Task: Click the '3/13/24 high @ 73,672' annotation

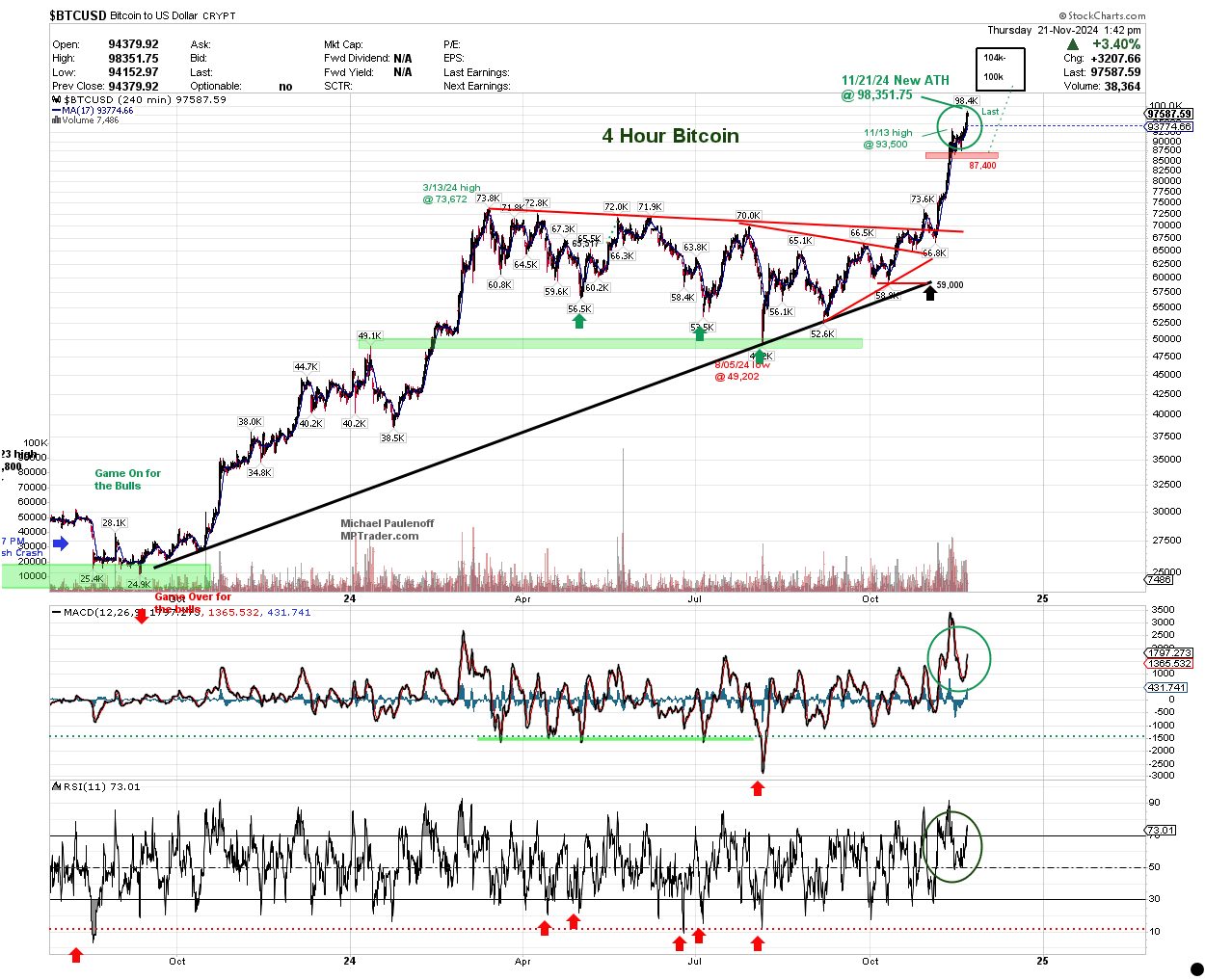Action: (449, 194)
